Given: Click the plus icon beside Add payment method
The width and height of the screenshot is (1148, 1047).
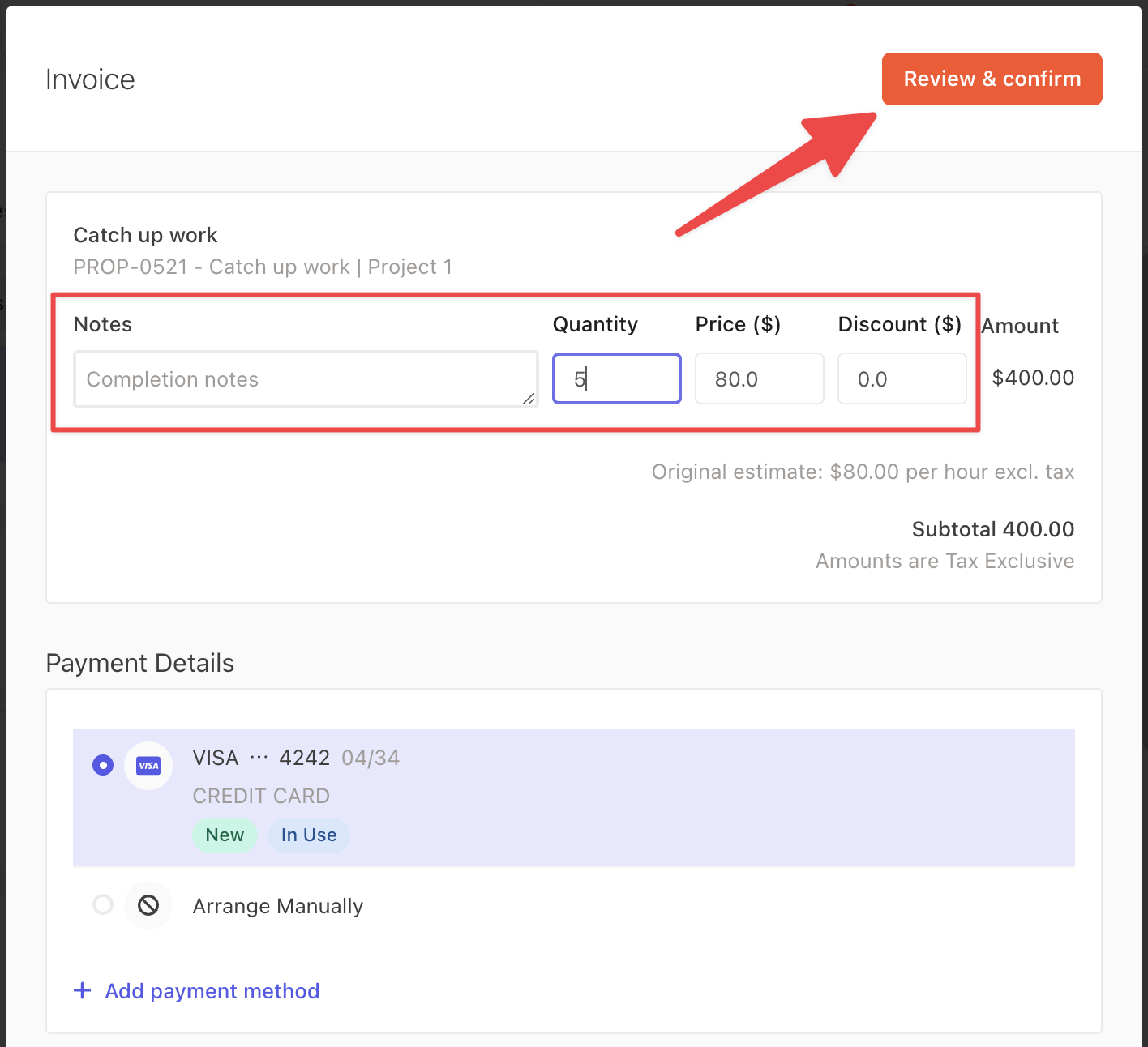Looking at the screenshot, I should point(82,990).
